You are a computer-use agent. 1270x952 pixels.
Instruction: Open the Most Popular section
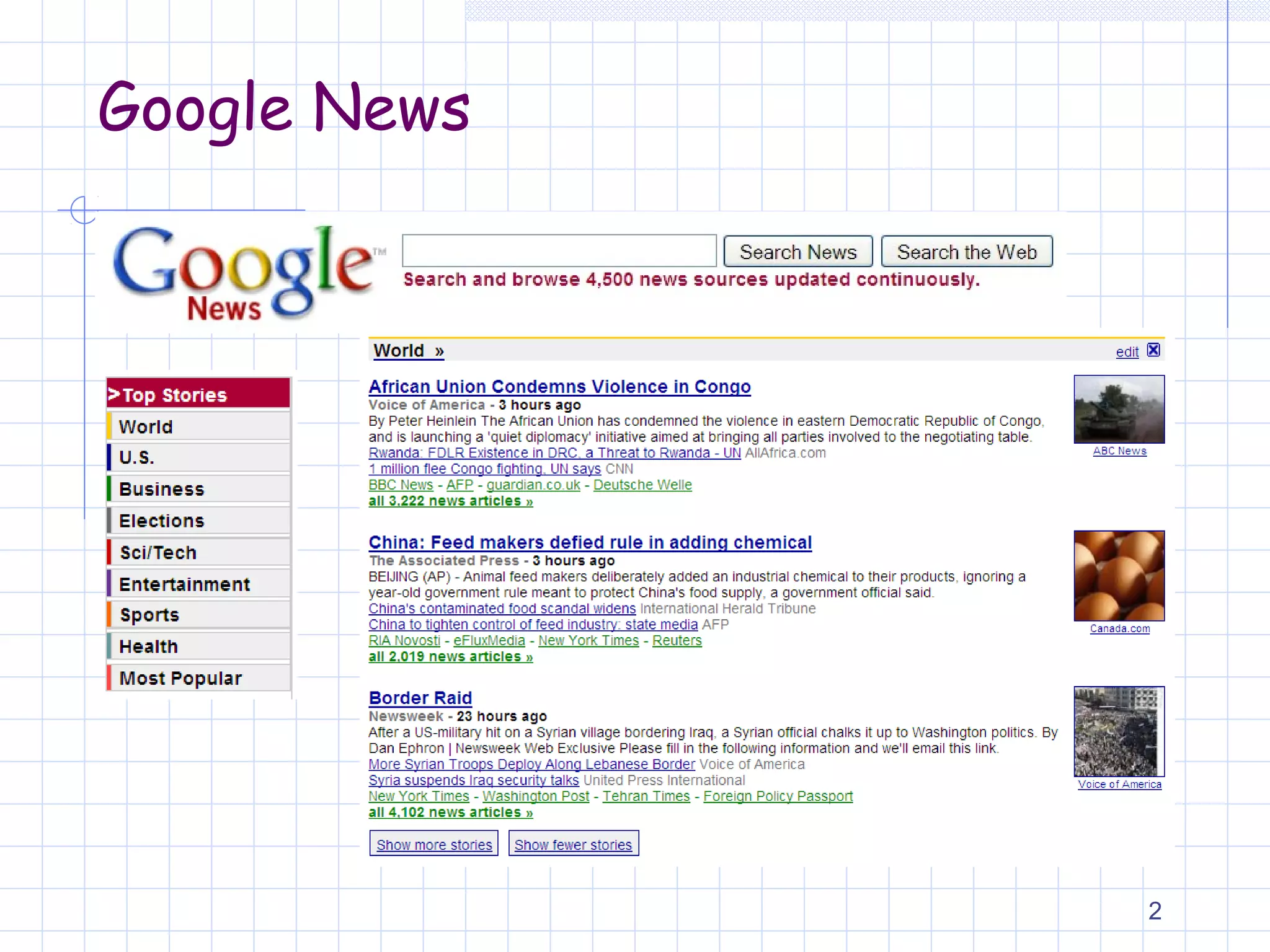point(198,678)
